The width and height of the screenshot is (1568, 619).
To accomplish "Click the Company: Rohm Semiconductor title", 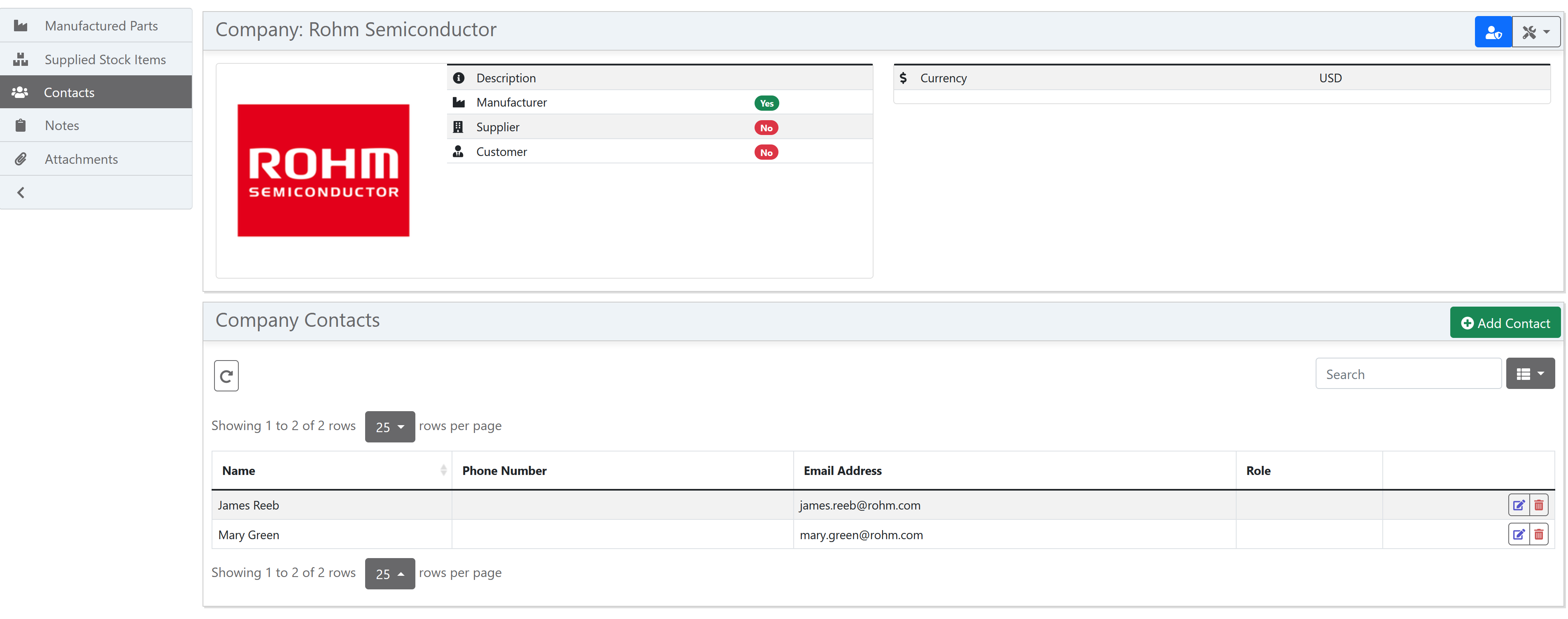I will (356, 29).
